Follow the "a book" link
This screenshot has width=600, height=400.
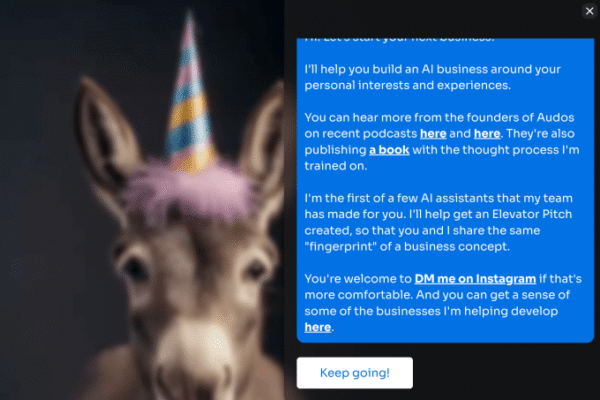point(389,150)
